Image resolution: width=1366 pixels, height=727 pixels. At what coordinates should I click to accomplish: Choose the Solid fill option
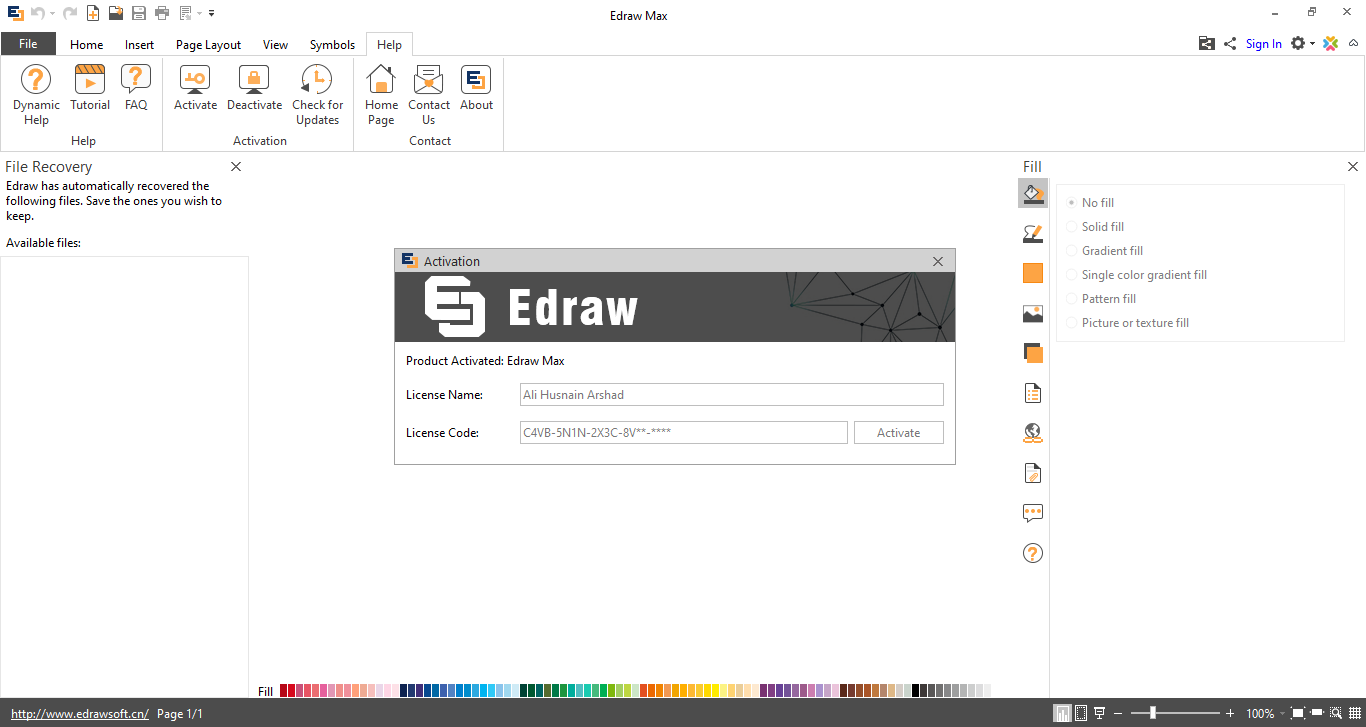pos(1095,227)
